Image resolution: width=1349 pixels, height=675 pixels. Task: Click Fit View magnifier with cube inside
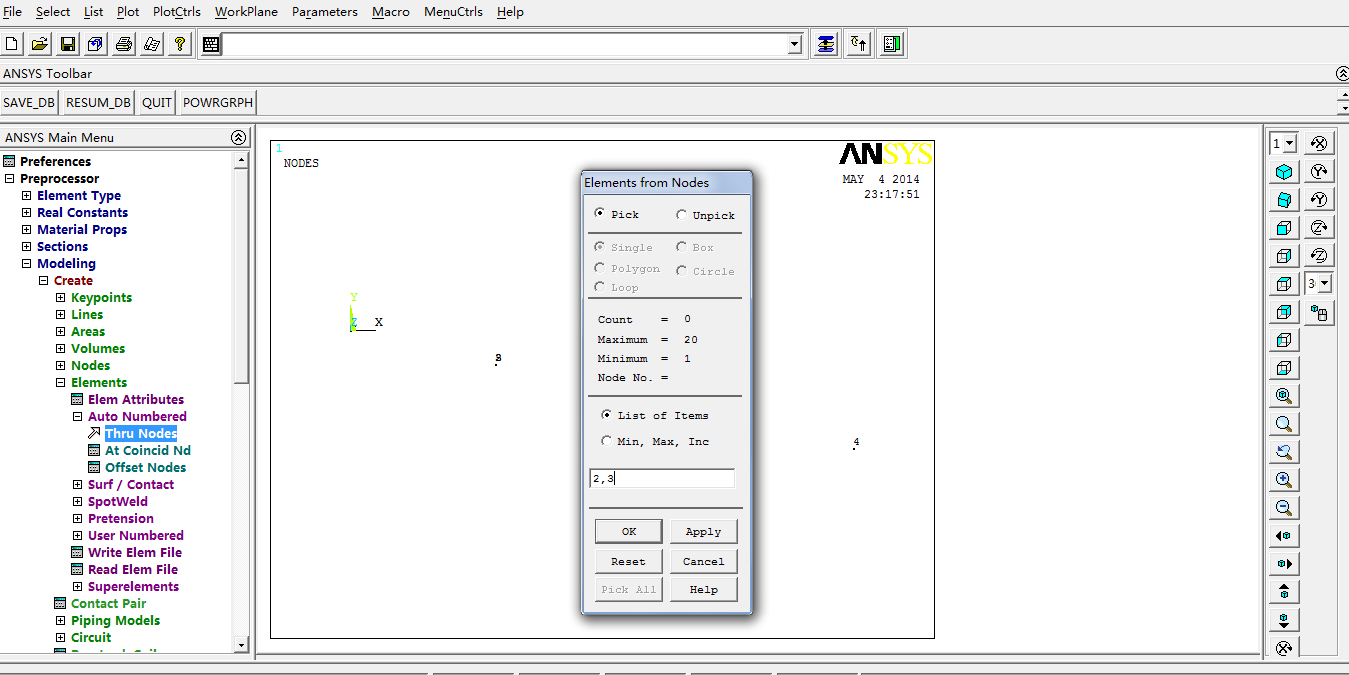click(1284, 396)
